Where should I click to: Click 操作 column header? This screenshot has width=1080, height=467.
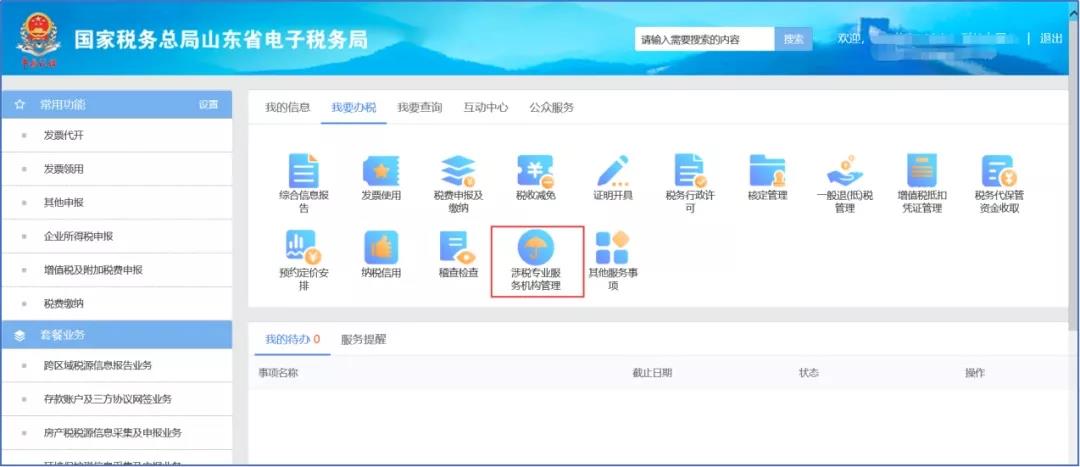(975, 373)
